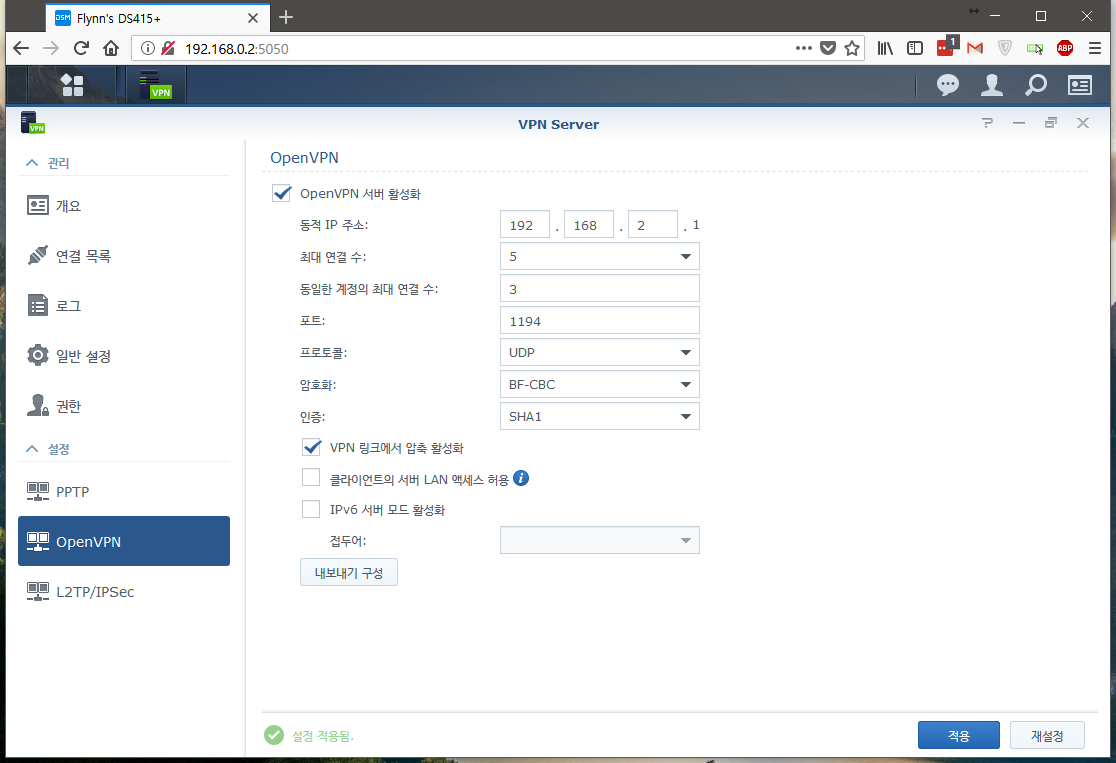Minimize the VPN Server DSM window
Image resolution: width=1116 pixels, height=763 pixels.
click(1019, 123)
